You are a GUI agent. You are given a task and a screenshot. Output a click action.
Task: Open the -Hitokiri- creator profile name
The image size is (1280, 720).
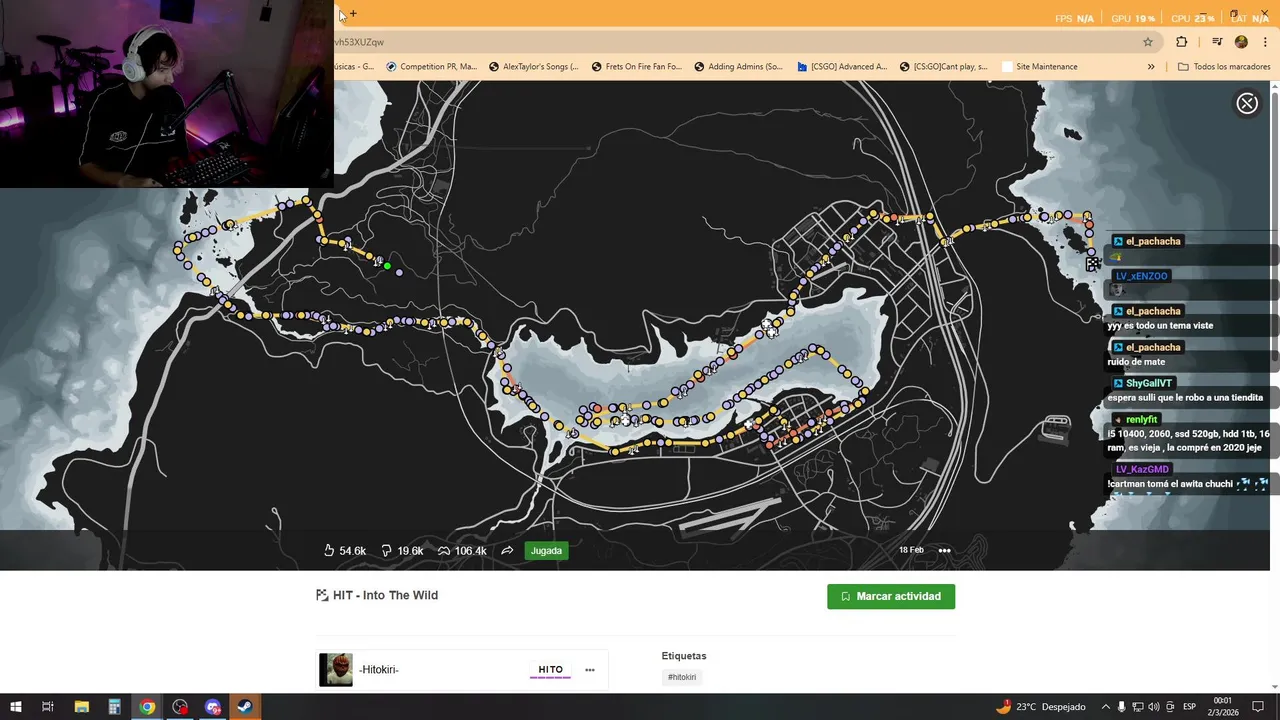pos(379,670)
